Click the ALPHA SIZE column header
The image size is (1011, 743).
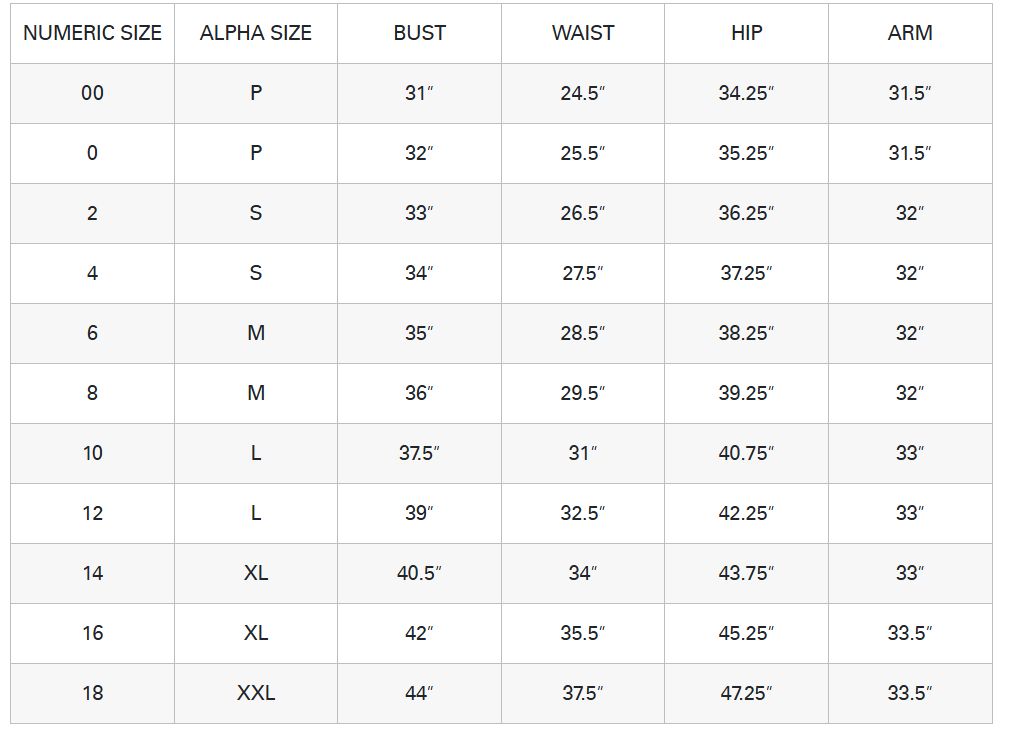[x=256, y=33]
